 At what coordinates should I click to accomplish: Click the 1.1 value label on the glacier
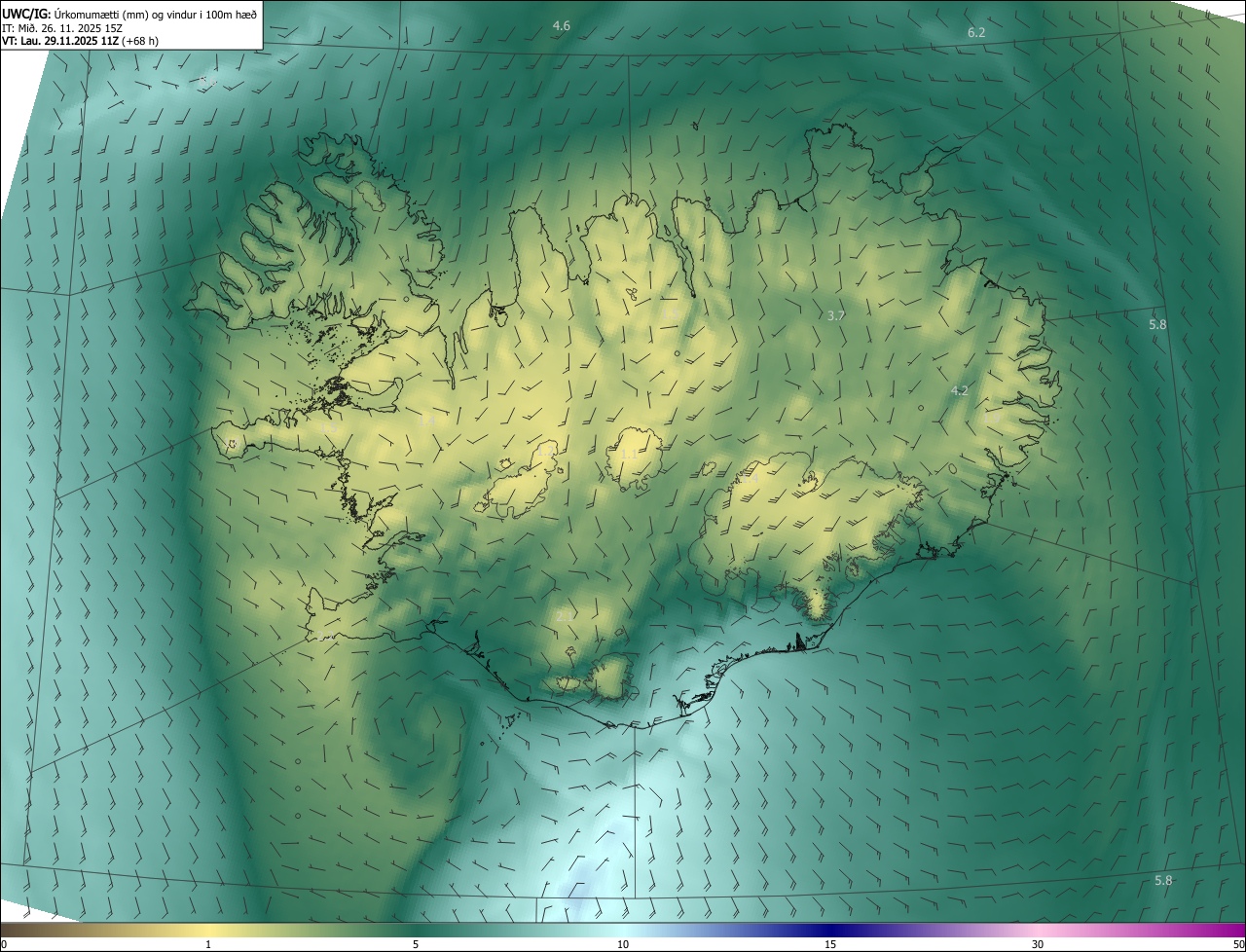tap(629, 455)
